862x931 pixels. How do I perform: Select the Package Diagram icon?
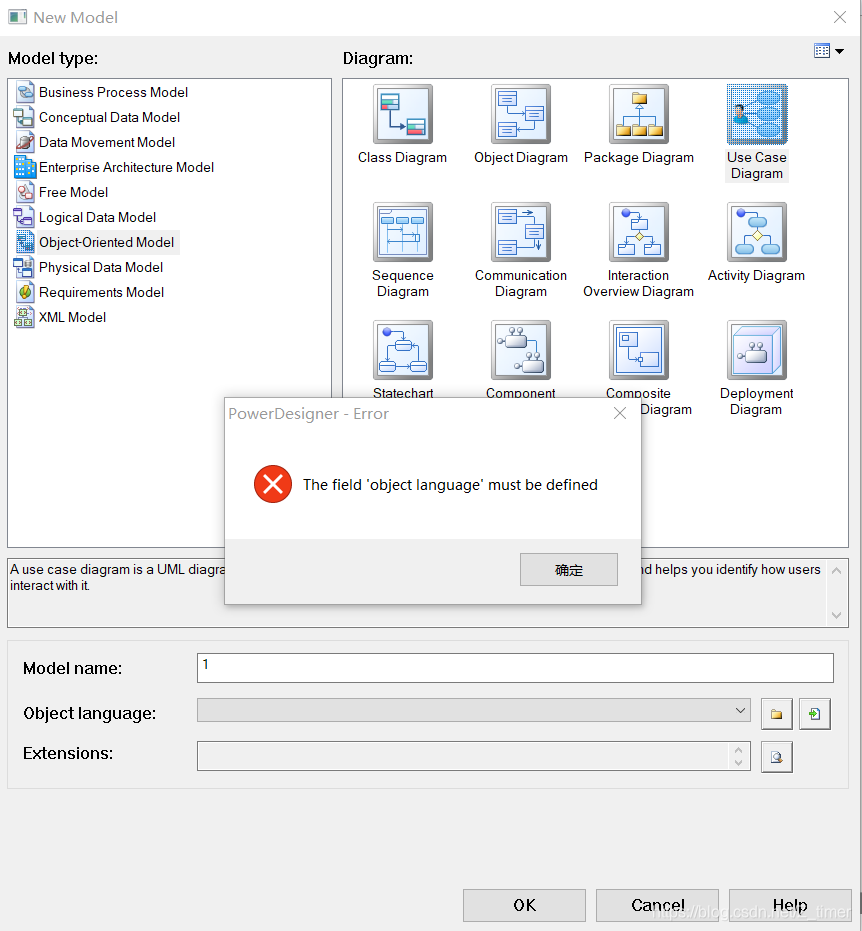[x=639, y=114]
